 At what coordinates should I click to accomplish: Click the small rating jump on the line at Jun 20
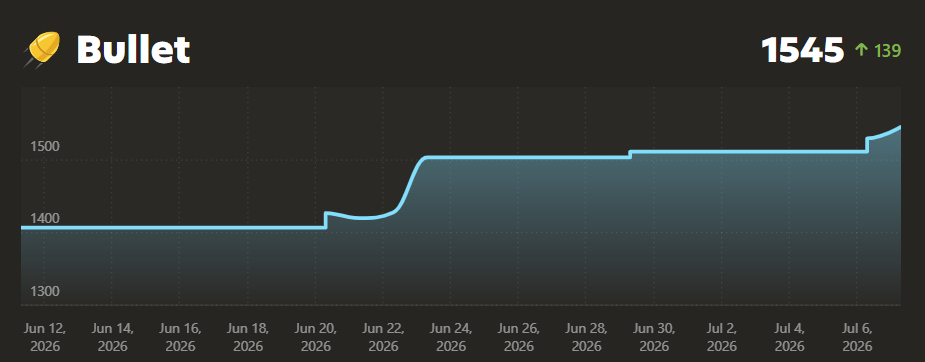click(326, 219)
